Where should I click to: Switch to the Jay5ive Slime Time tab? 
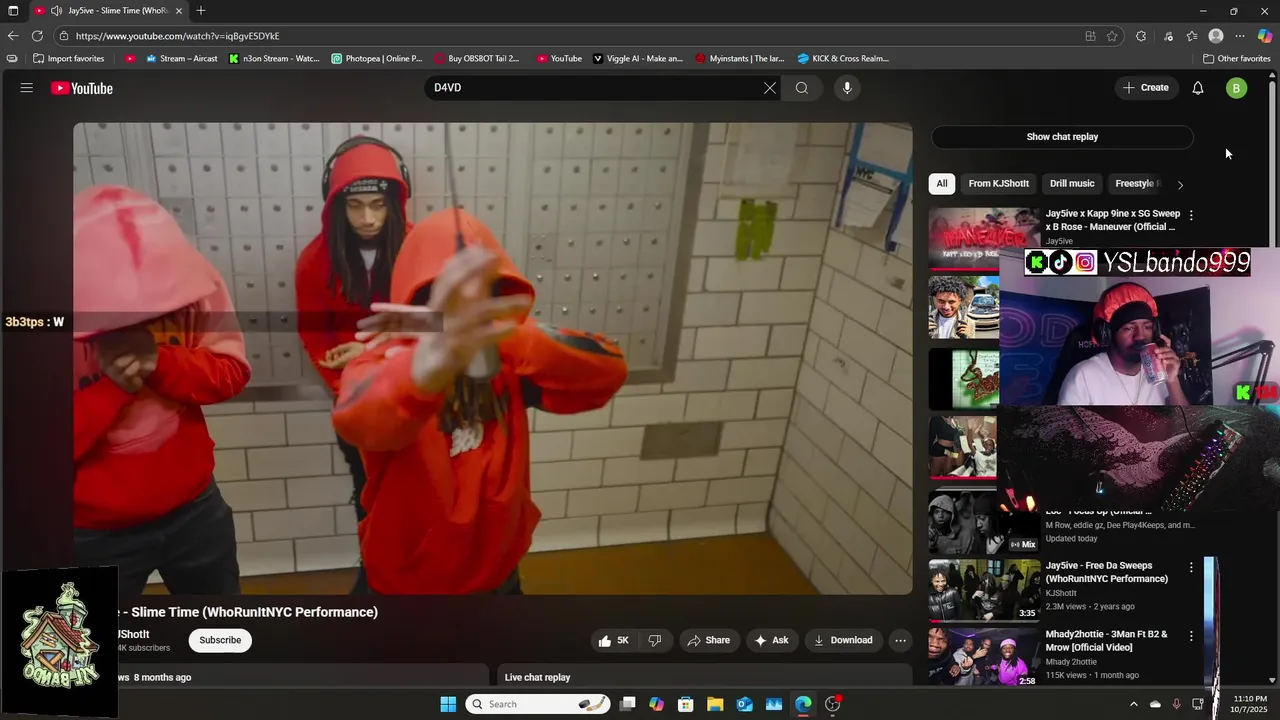click(108, 11)
